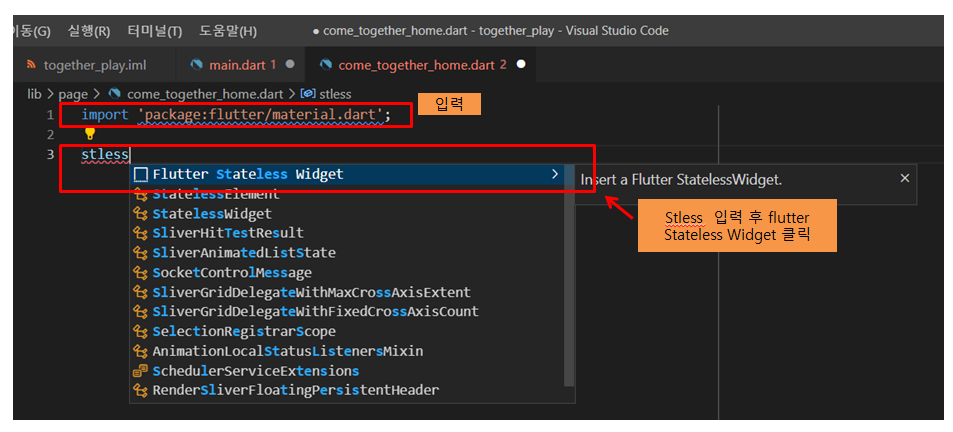The width and height of the screenshot is (953, 432).
Task: Click the lib breadcrumb segment
Action: tap(34, 94)
